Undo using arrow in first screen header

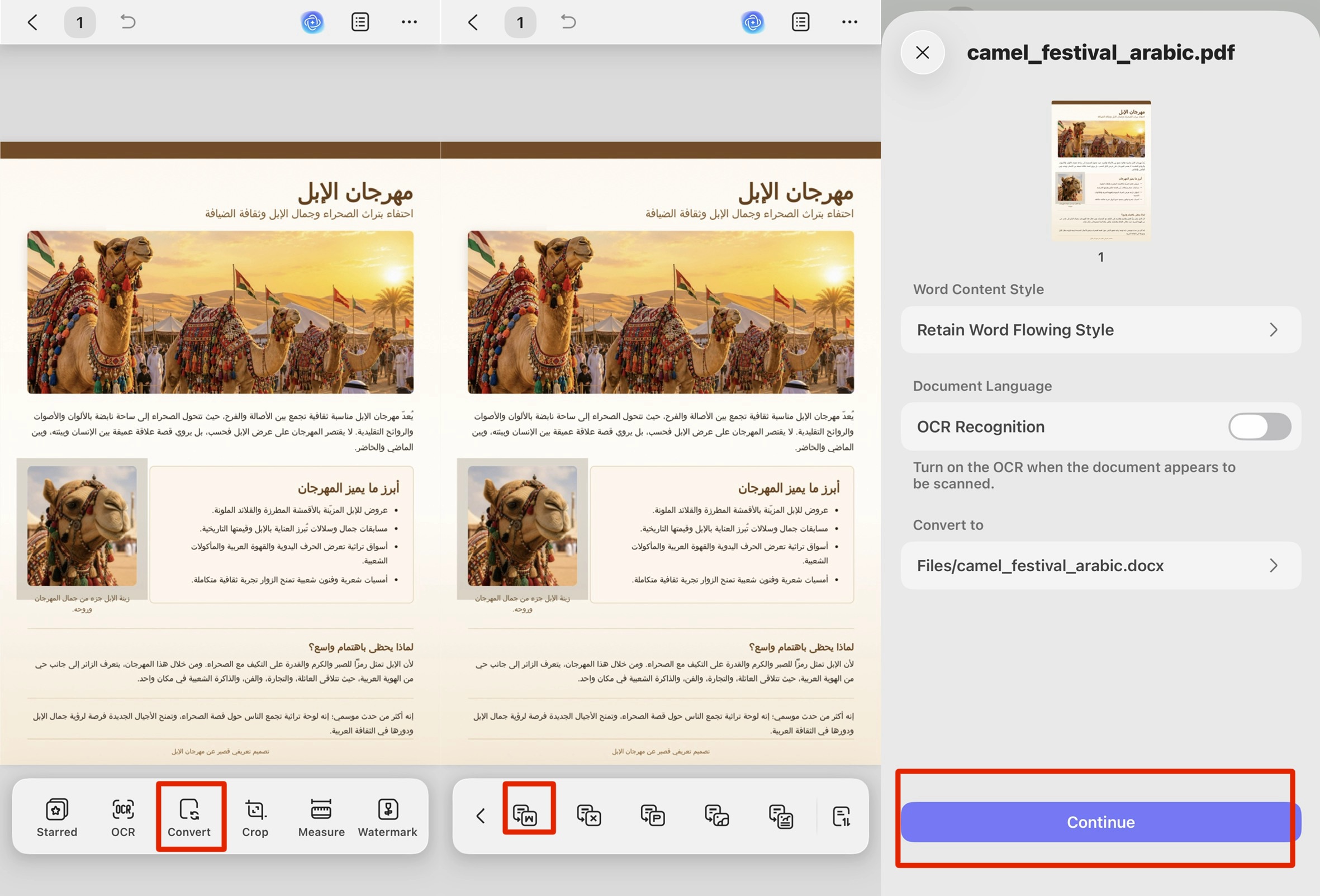click(x=128, y=22)
